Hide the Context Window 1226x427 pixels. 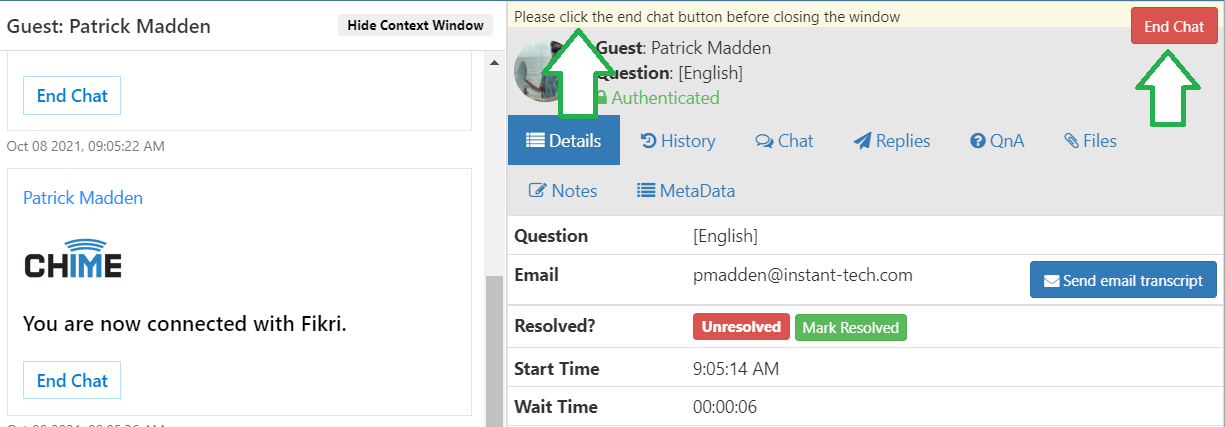415,25
